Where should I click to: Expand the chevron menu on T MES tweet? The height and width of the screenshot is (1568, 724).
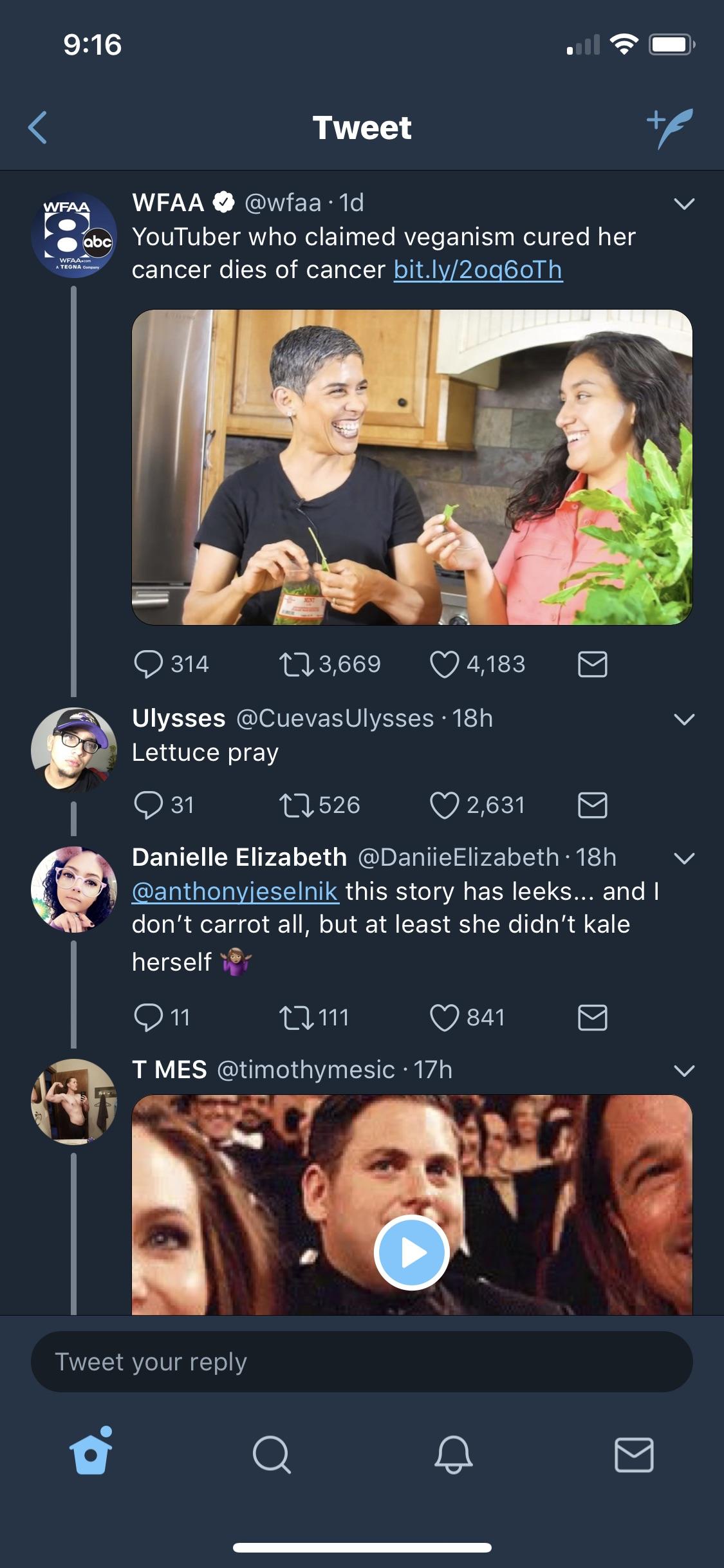pos(683,1070)
